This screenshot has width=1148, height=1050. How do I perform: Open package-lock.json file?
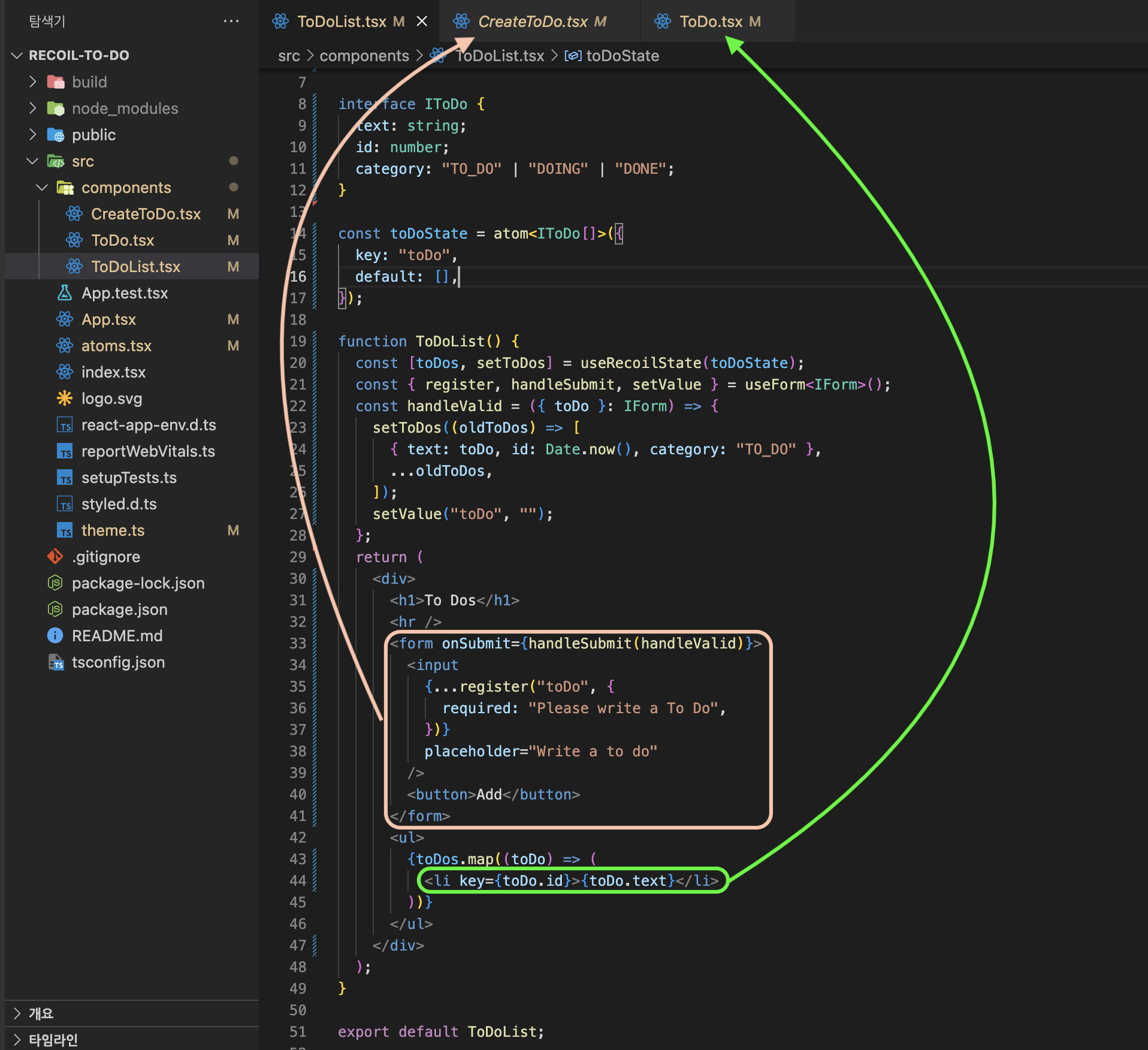coord(138,583)
